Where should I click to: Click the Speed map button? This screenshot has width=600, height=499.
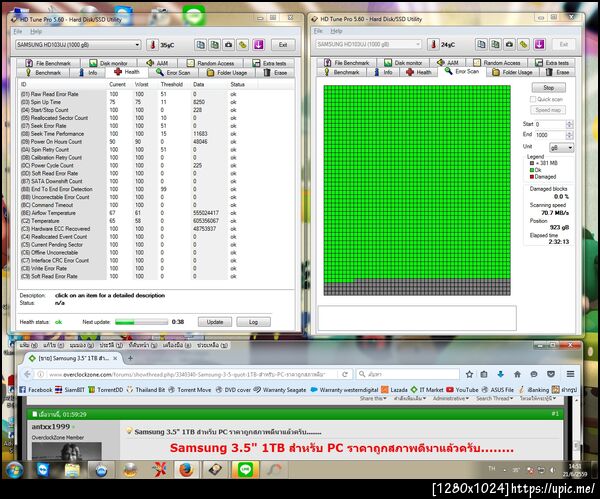coord(548,110)
